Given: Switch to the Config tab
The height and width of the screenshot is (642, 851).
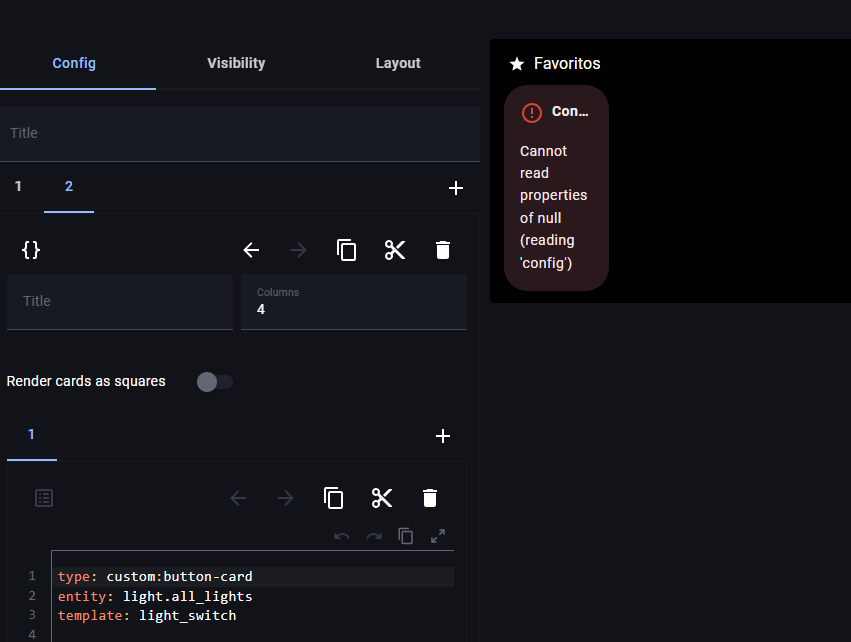Looking at the screenshot, I should pos(74,63).
